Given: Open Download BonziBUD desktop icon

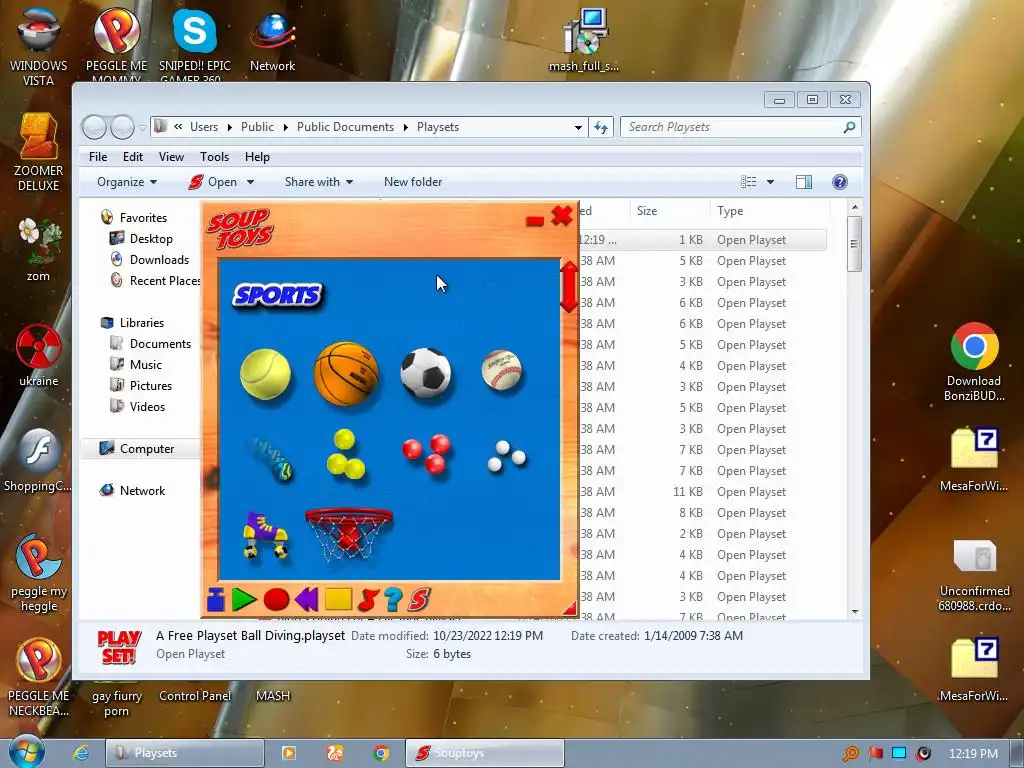Looking at the screenshot, I should tap(974, 361).
